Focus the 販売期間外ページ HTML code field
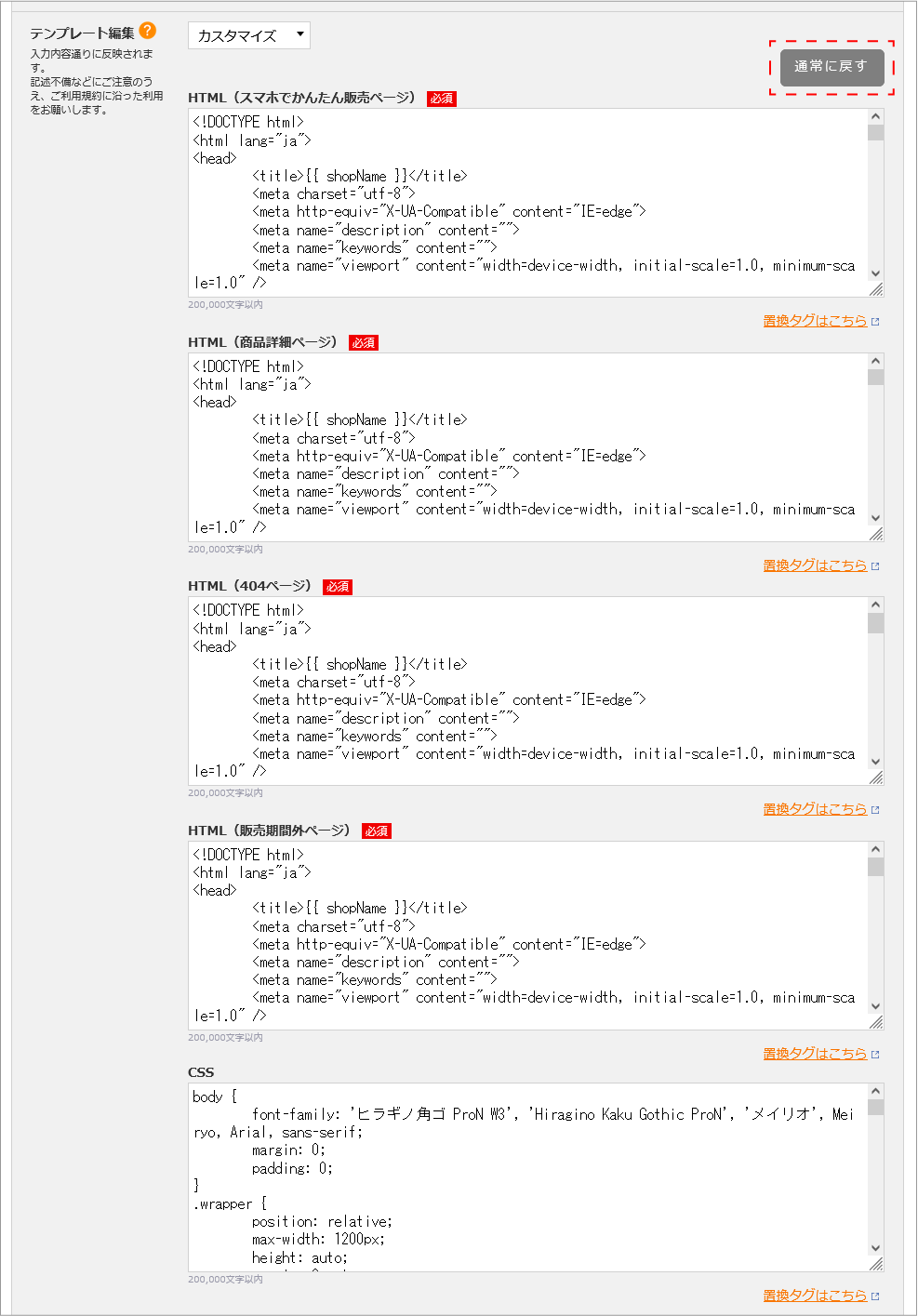This screenshot has height=1316, width=918. pyautogui.click(x=527, y=936)
